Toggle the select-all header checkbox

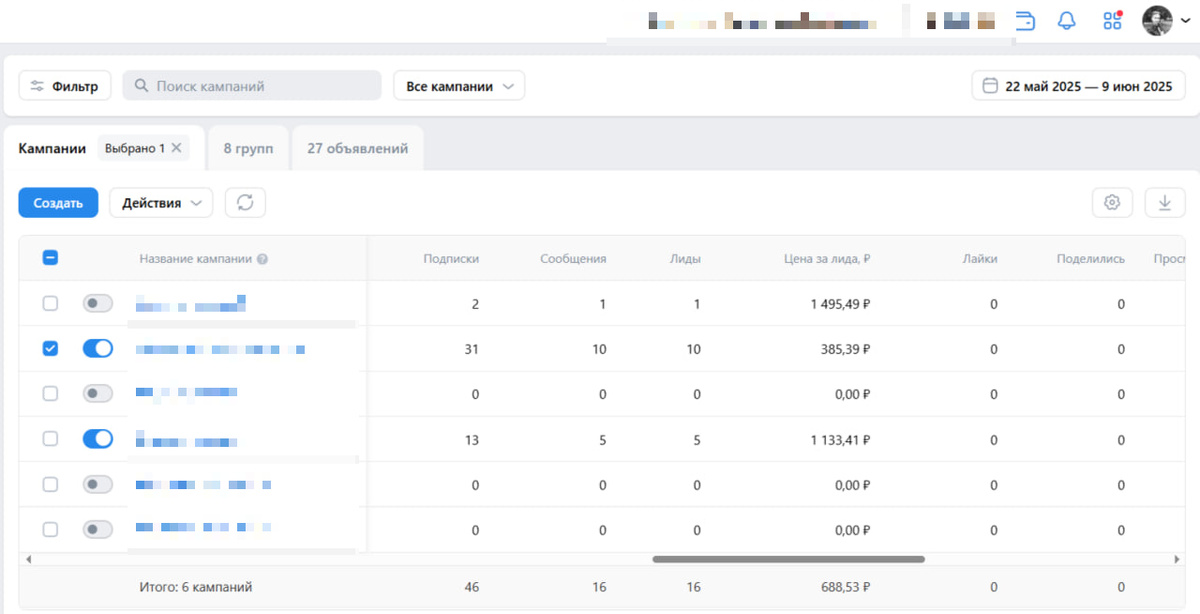pyautogui.click(x=50, y=258)
